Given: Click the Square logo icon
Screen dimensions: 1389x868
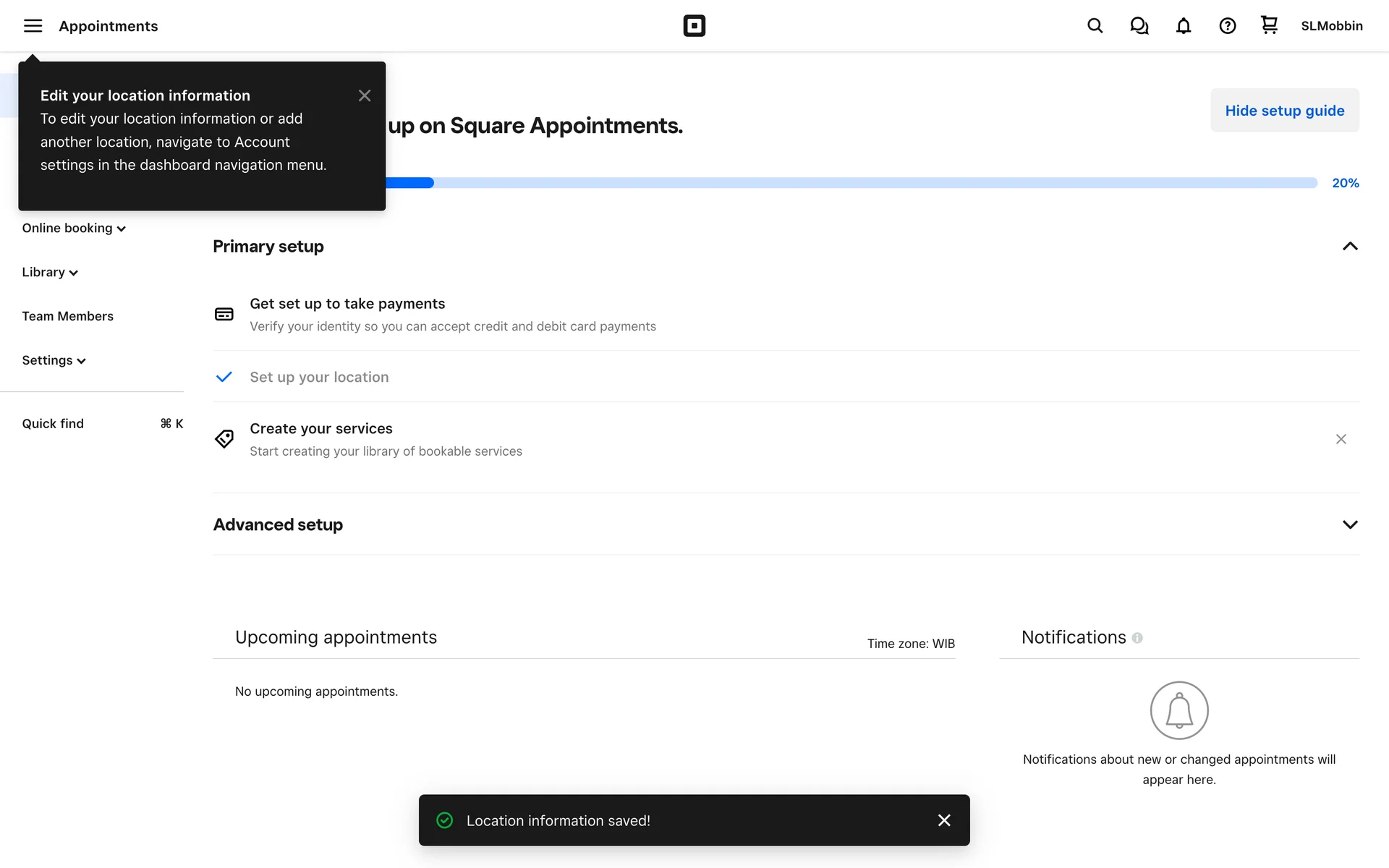Looking at the screenshot, I should pyautogui.click(x=694, y=26).
